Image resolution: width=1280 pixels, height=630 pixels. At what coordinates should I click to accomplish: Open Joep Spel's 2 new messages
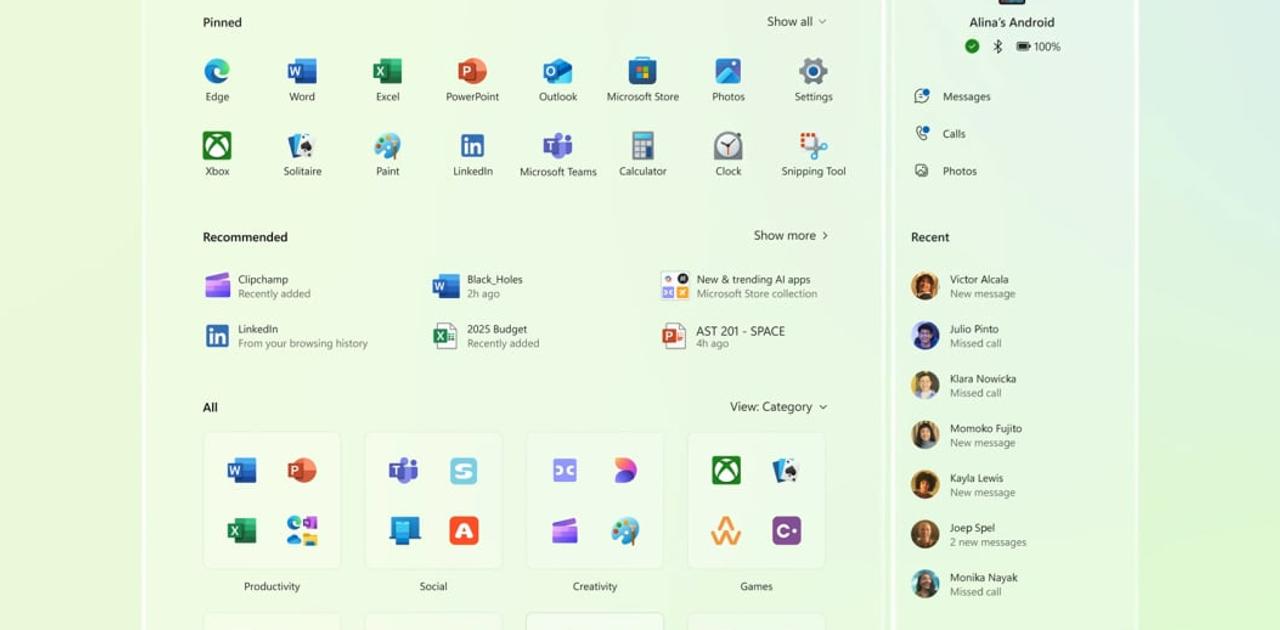click(970, 535)
